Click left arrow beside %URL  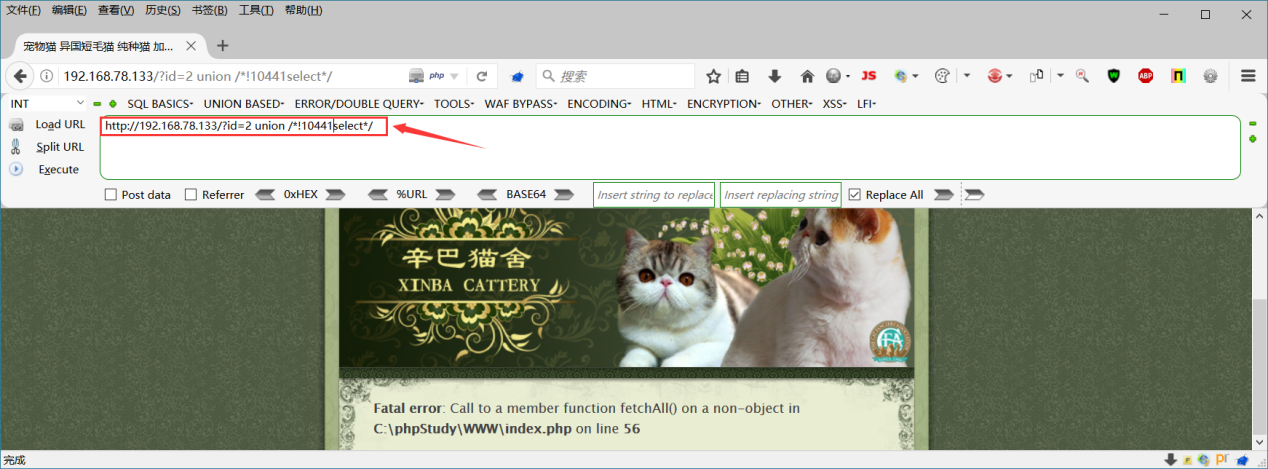(x=378, y=195)
